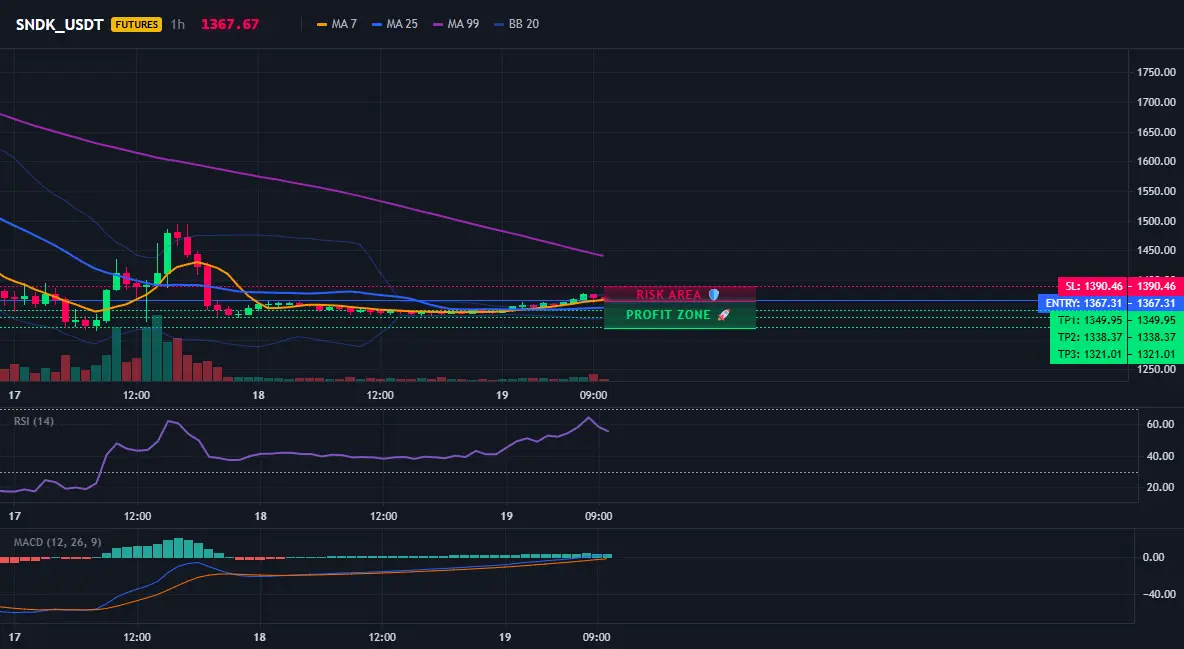1184x649 pixels.
Task: Click the 20.00 RSI axis value
Action: pos(1160,487)
